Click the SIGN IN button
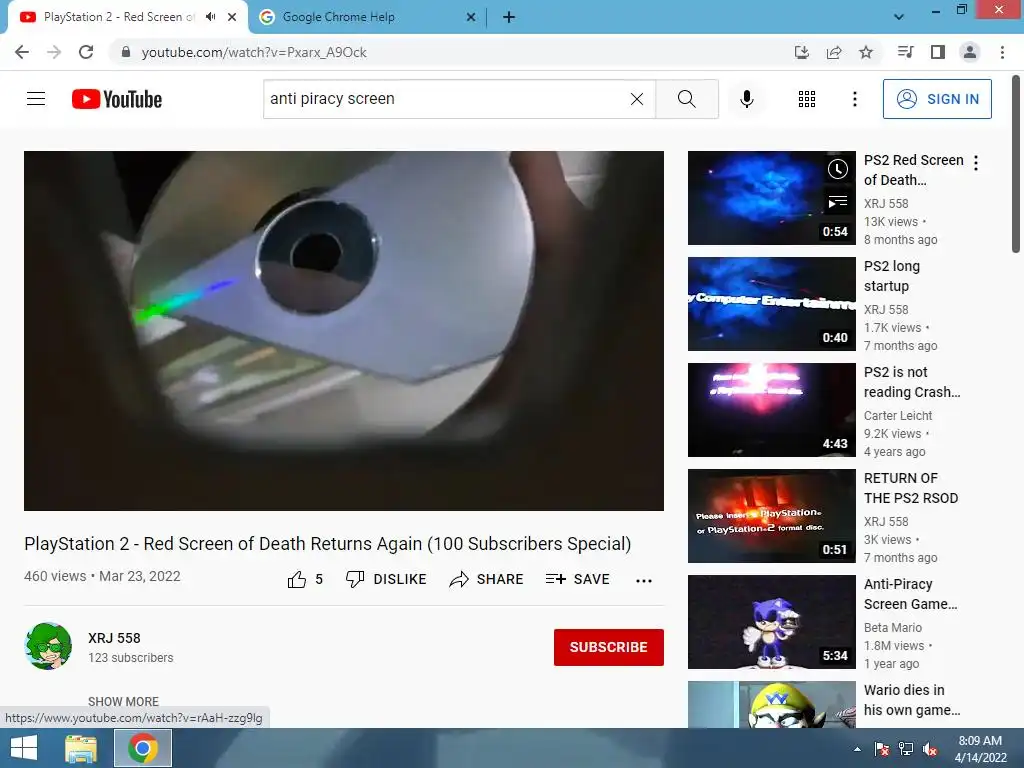This screenshot has width=1024, height=768. (937, 99)
